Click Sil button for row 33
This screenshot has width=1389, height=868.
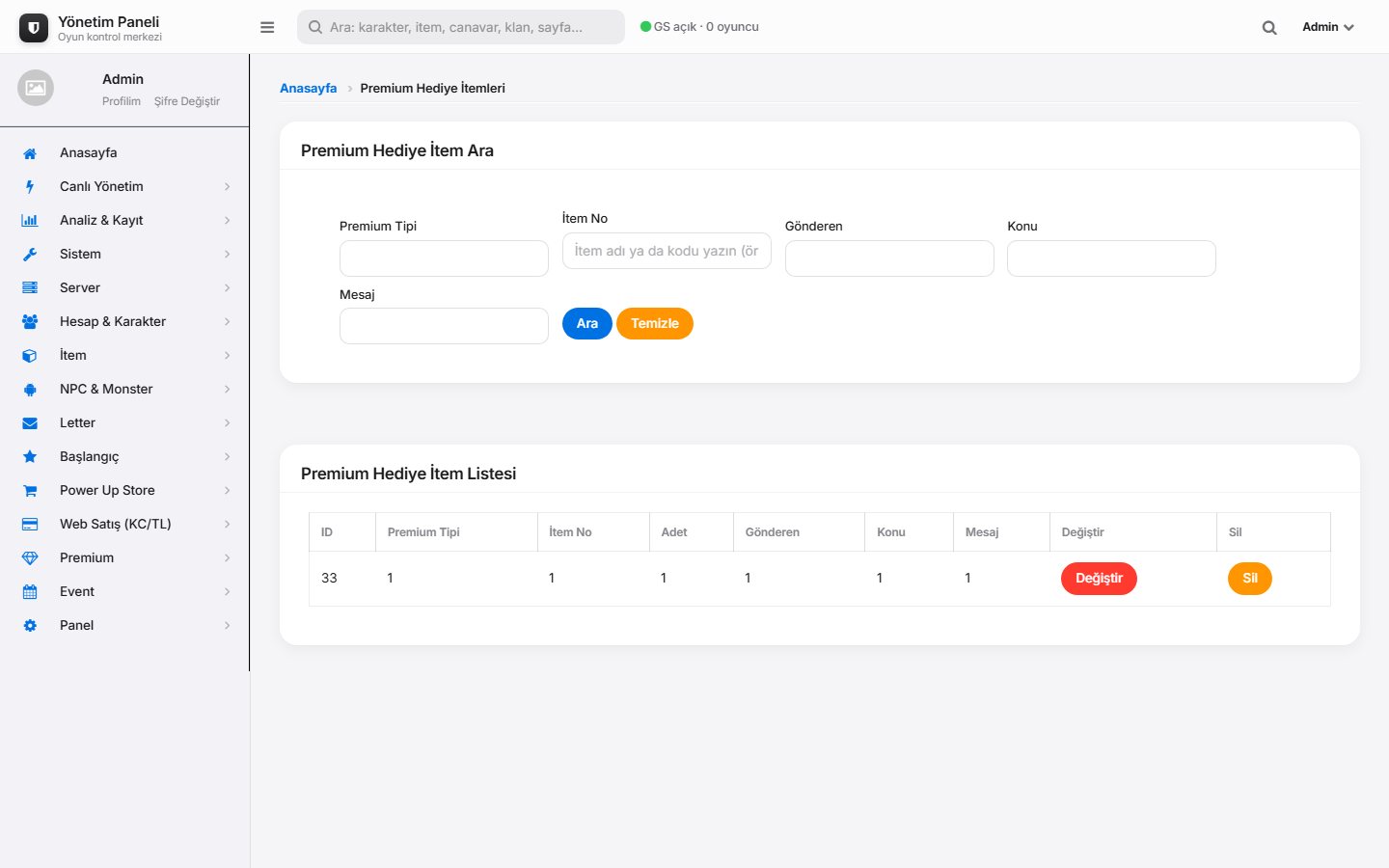pos(1250,579)
